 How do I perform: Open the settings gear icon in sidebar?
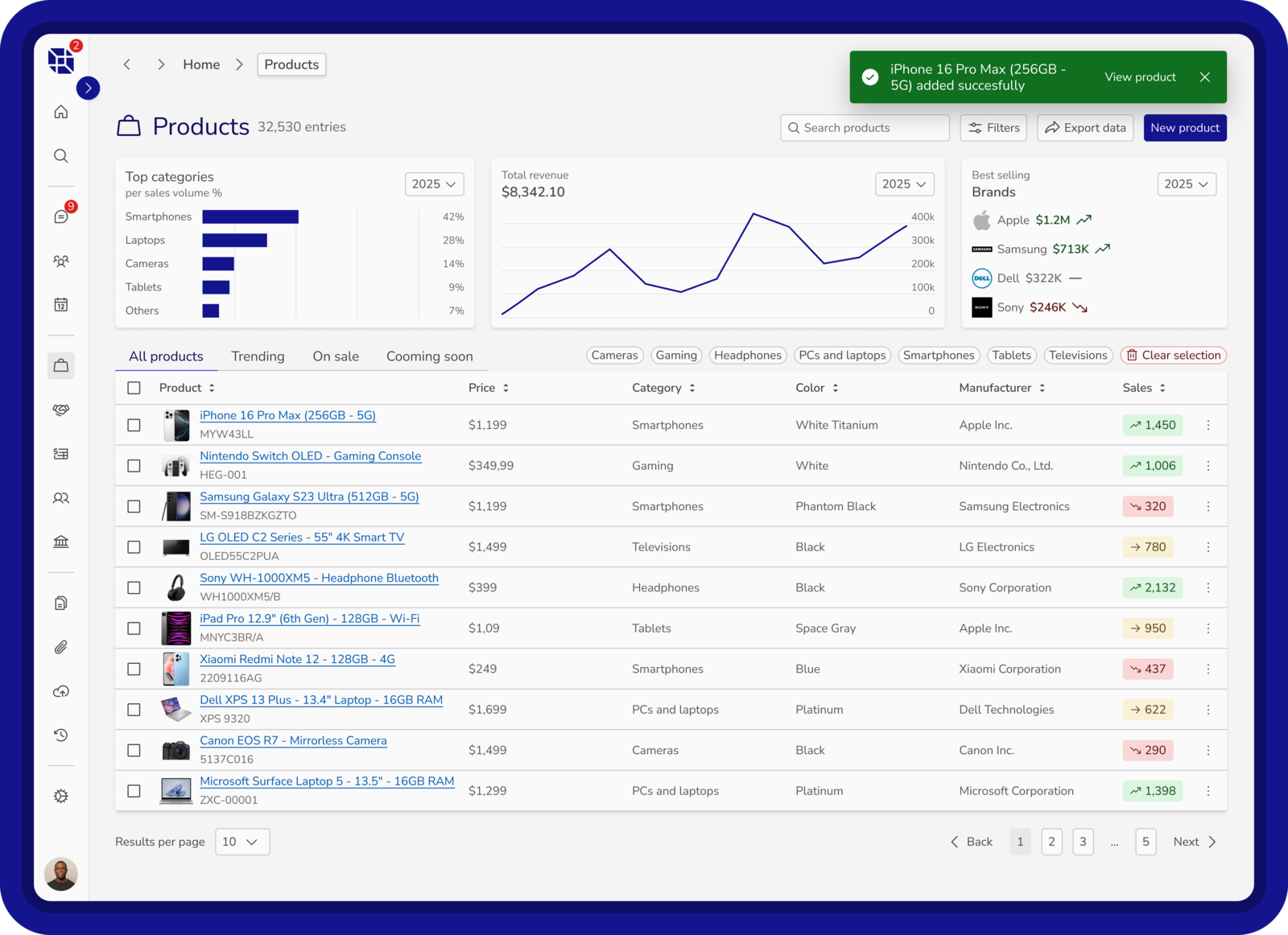click(61, 796)
